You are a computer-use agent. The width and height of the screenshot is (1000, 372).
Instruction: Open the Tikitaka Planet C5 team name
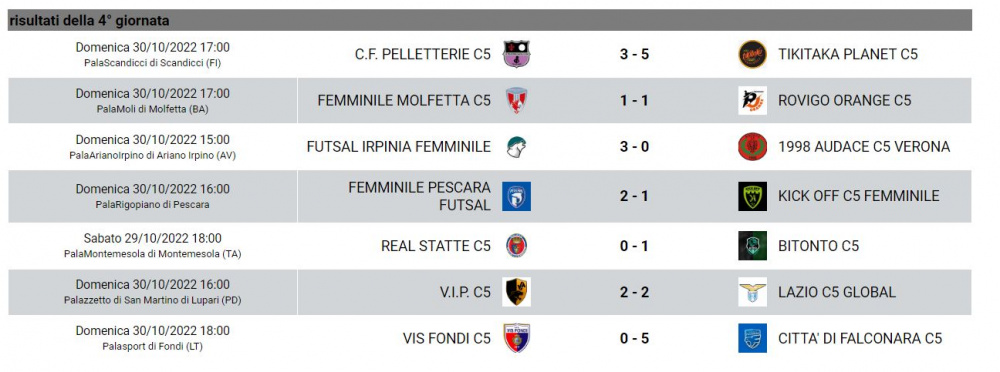[848, 54]
